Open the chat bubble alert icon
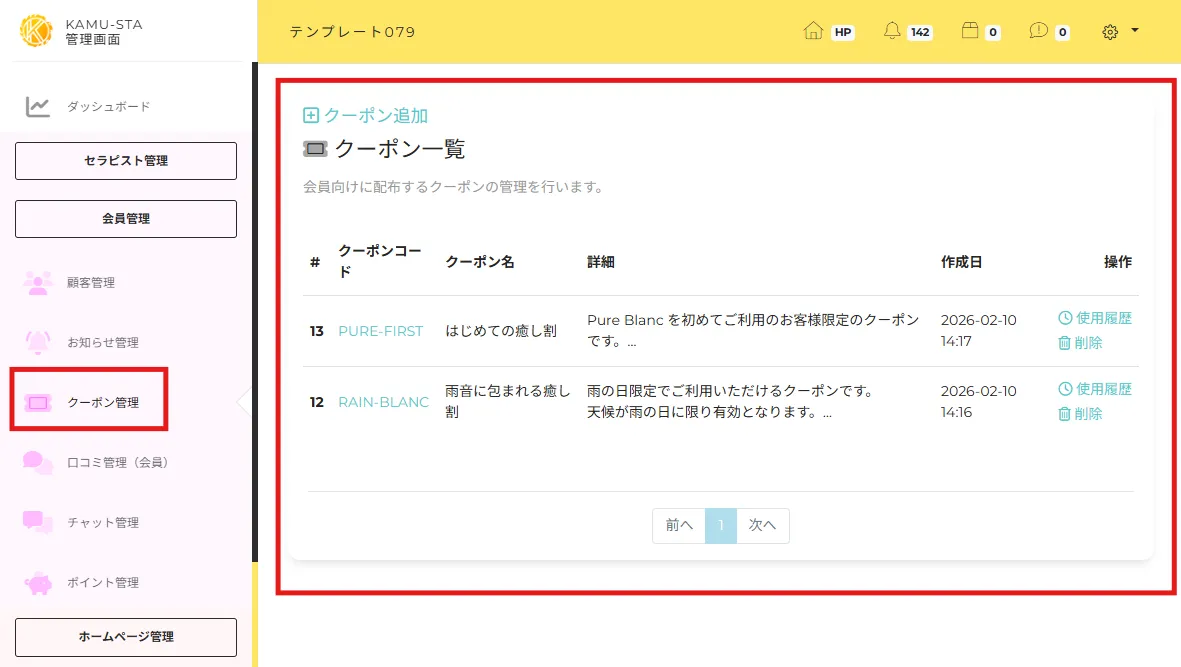Viewport: 1181px width, 667px height. pyautogui.click(x=1038, y=32)
